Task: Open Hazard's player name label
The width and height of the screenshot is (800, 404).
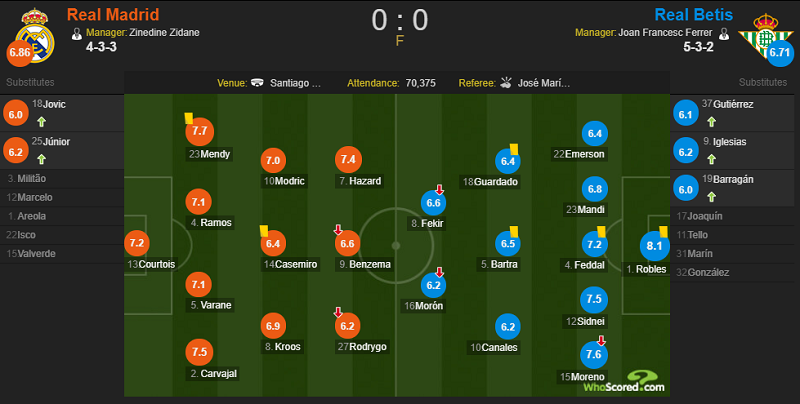Action: point(360,181)
